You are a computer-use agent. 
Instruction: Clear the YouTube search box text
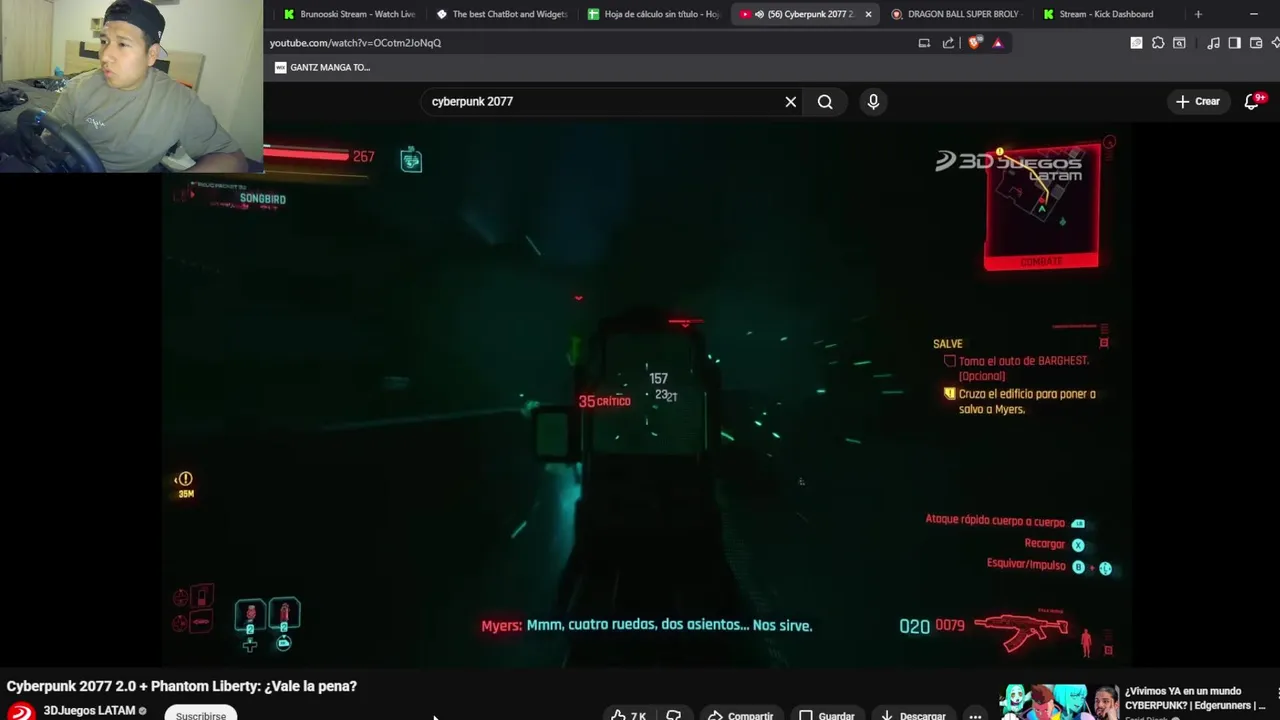pos(790,101)
